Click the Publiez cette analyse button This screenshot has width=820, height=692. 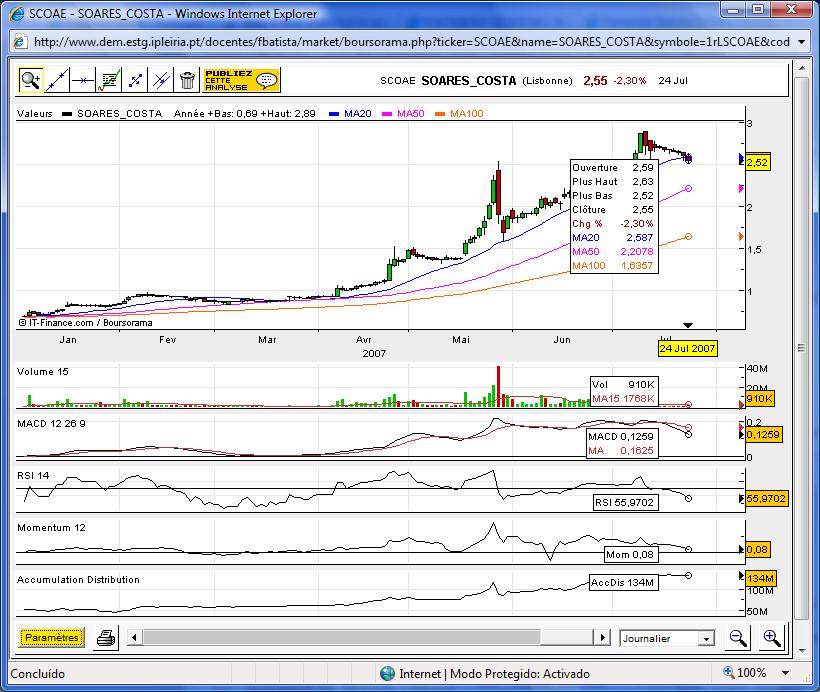(x=242, y=80)
